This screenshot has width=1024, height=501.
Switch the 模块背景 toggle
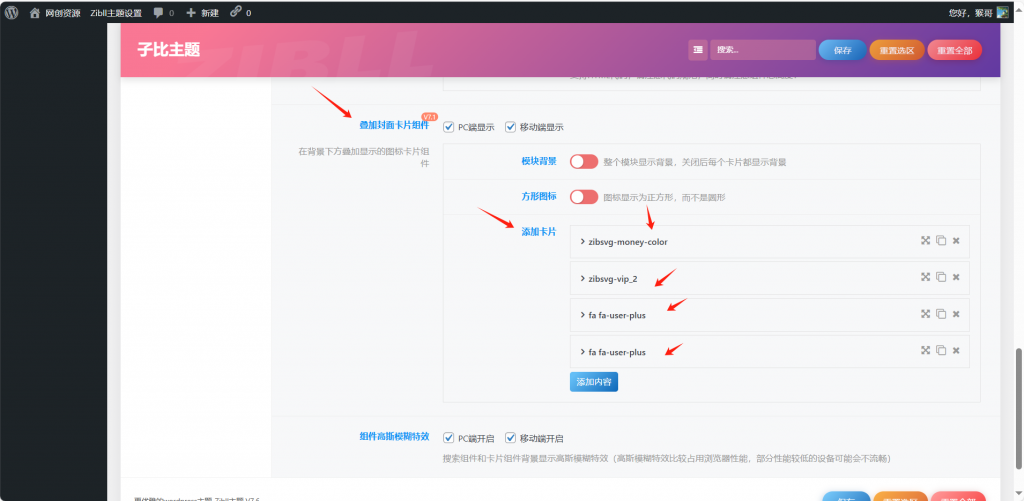pyautogui.click(x=584, y=161)
